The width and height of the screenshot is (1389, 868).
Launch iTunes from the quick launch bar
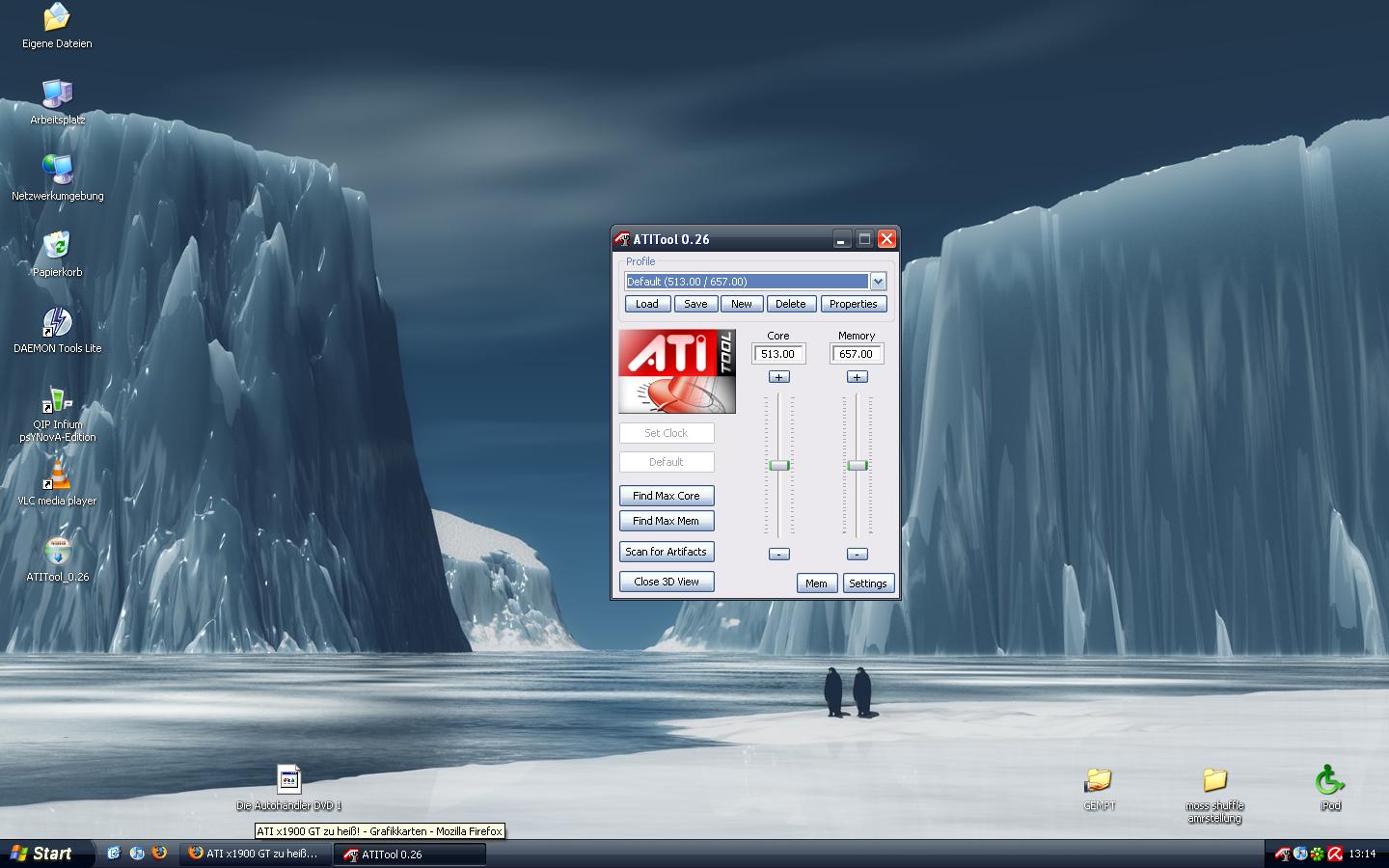(137, 854)
